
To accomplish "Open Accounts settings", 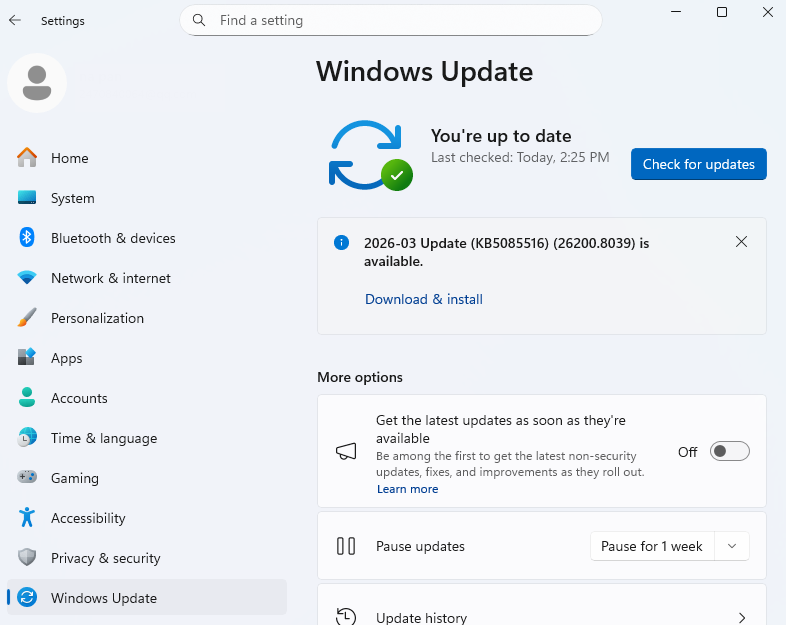I will click(147, 398).
